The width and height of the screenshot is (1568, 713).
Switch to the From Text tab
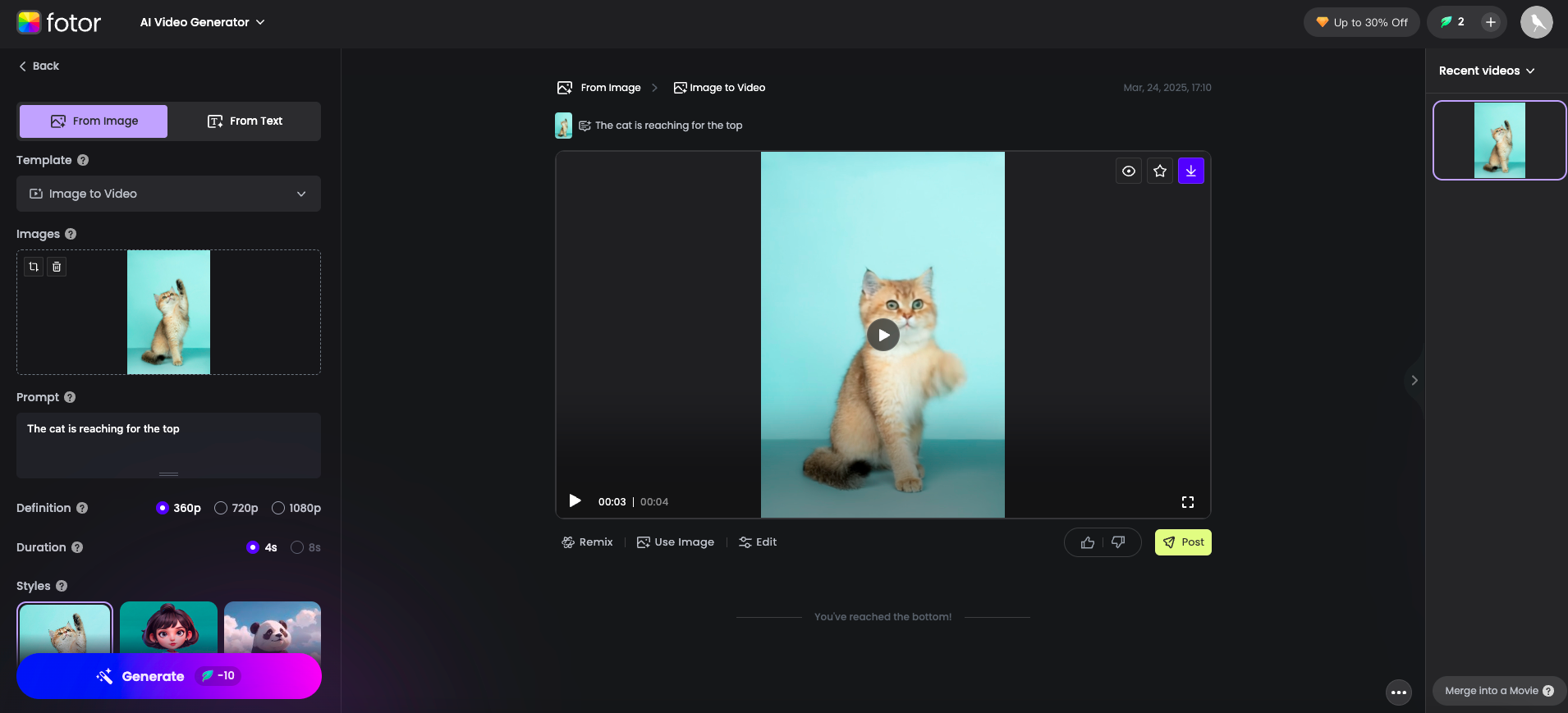pyautogui.click(x=245, y=121)
